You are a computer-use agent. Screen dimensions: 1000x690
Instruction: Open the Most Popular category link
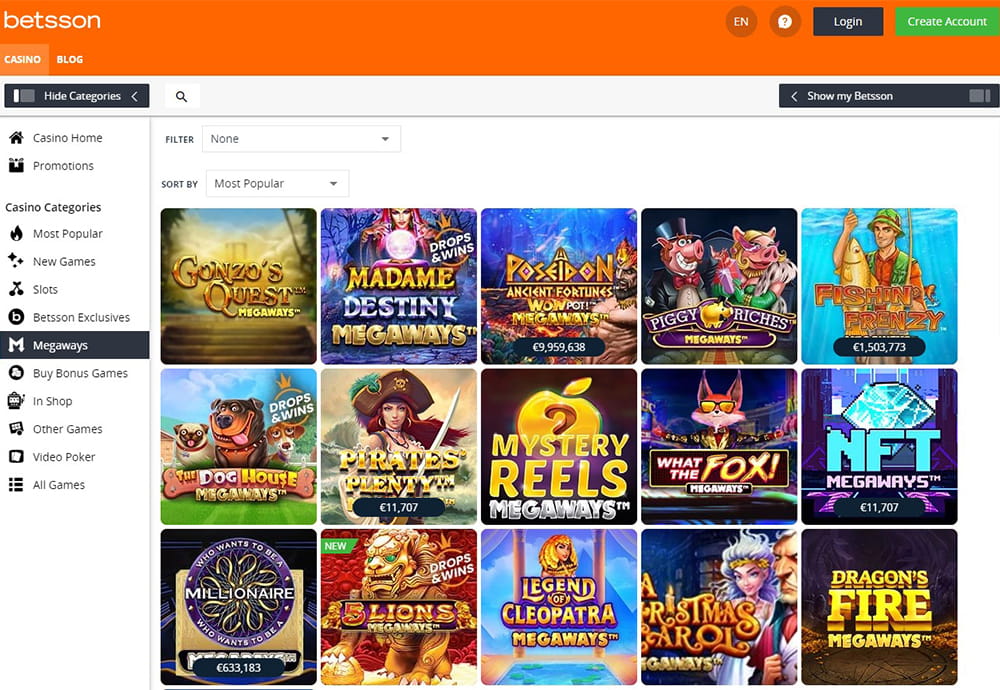tap(68, 233)
